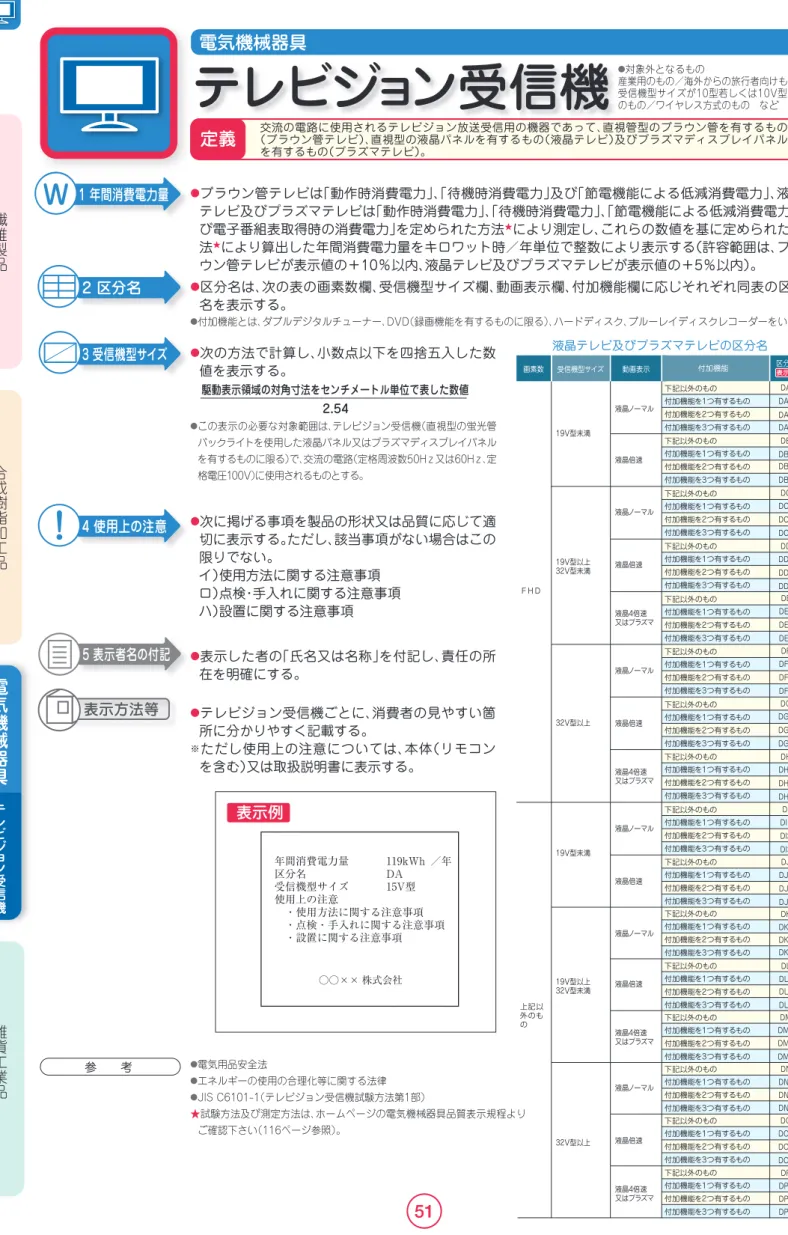The height and width of the screenshot is (1235, 788).
Task: Select the 表示方法等 label
Action: (x=125, y=709)
